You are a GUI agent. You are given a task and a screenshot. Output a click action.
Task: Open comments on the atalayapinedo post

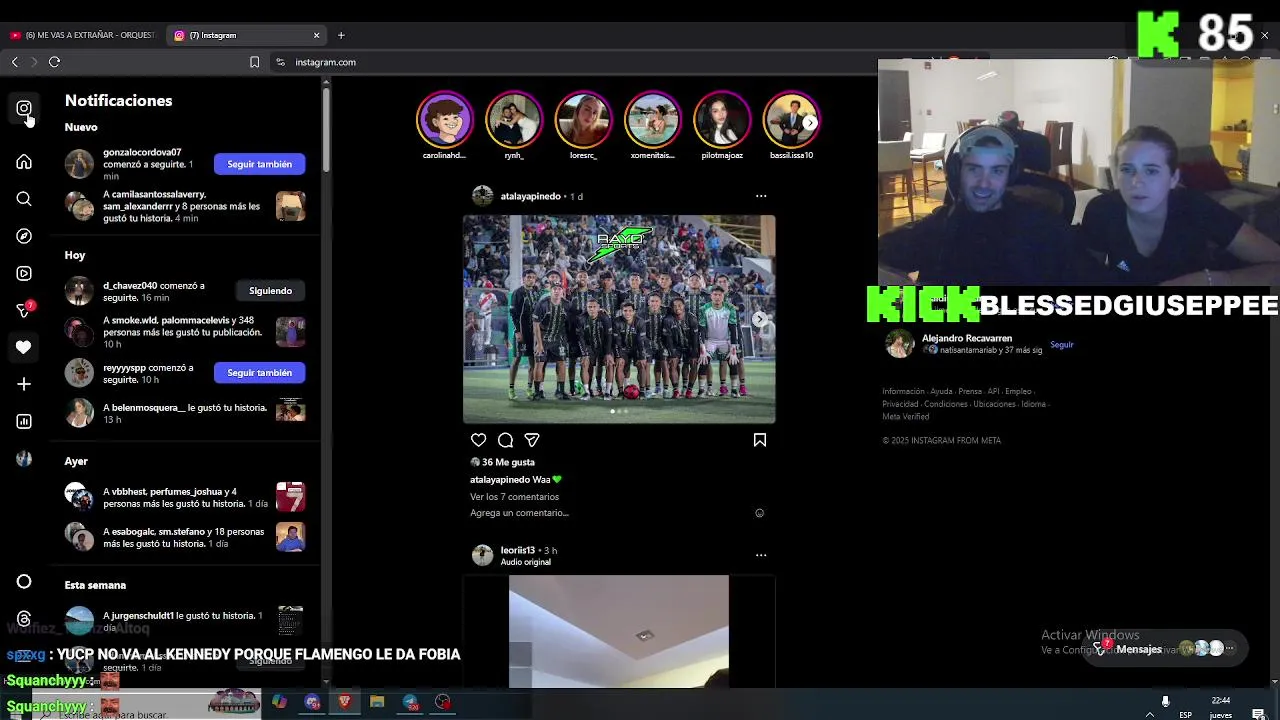click(x=505, y=440)
